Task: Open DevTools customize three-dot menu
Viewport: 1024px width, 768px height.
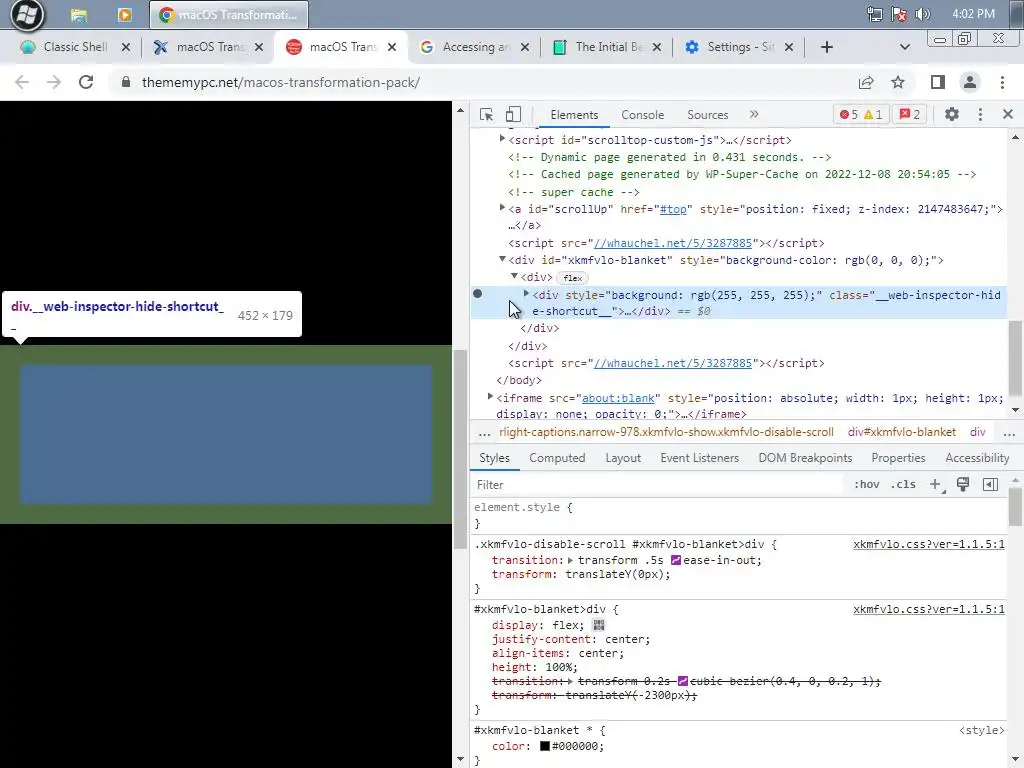Action: (x=980, y=114)
